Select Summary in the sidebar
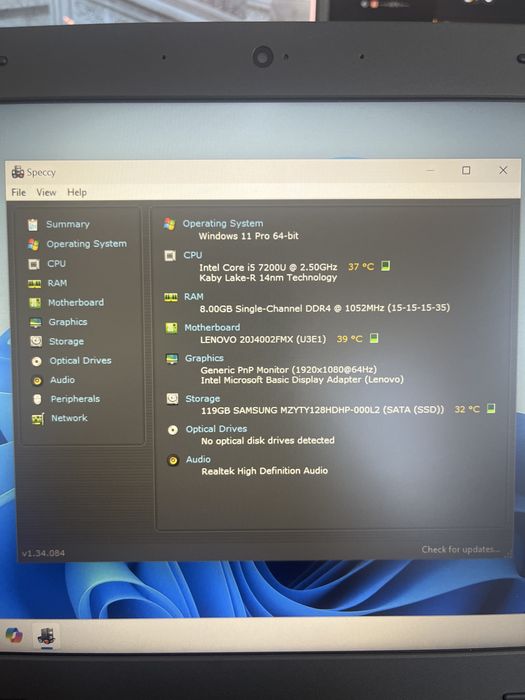The image size is (525, 700). pos(68,224)
